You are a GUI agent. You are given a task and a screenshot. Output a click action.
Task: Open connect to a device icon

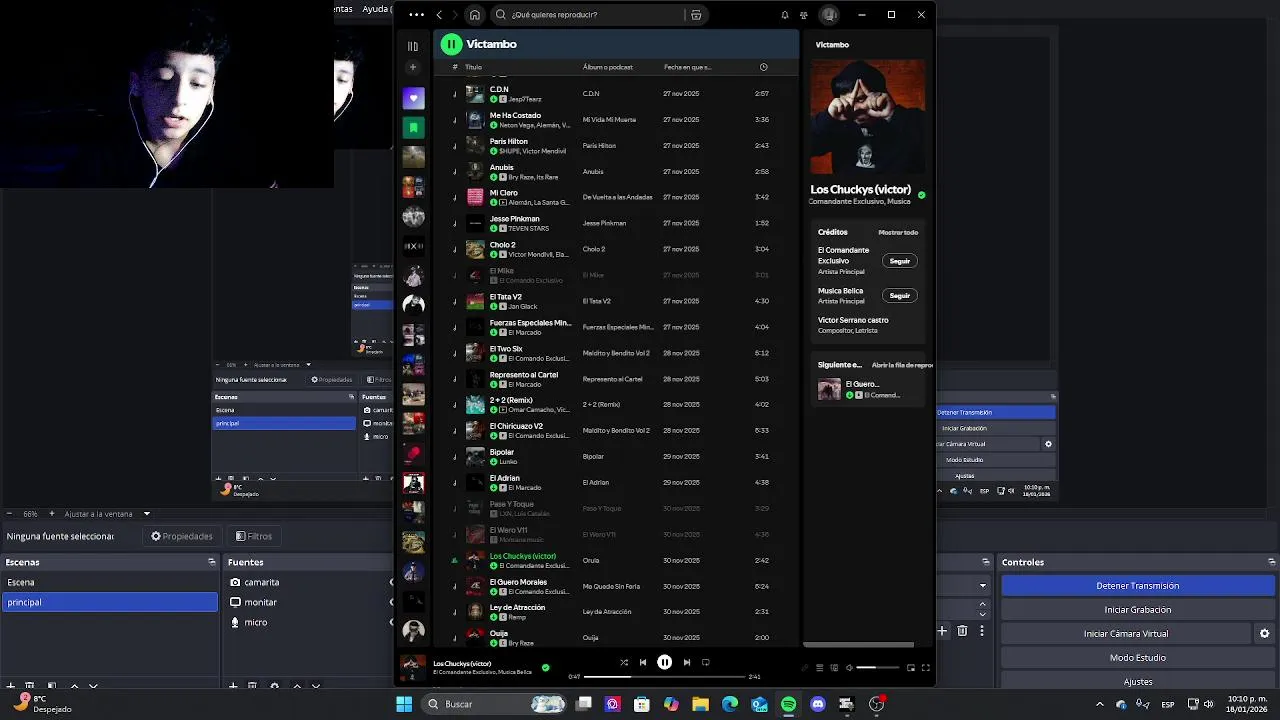pyautogui.click(x=835, y=668)
